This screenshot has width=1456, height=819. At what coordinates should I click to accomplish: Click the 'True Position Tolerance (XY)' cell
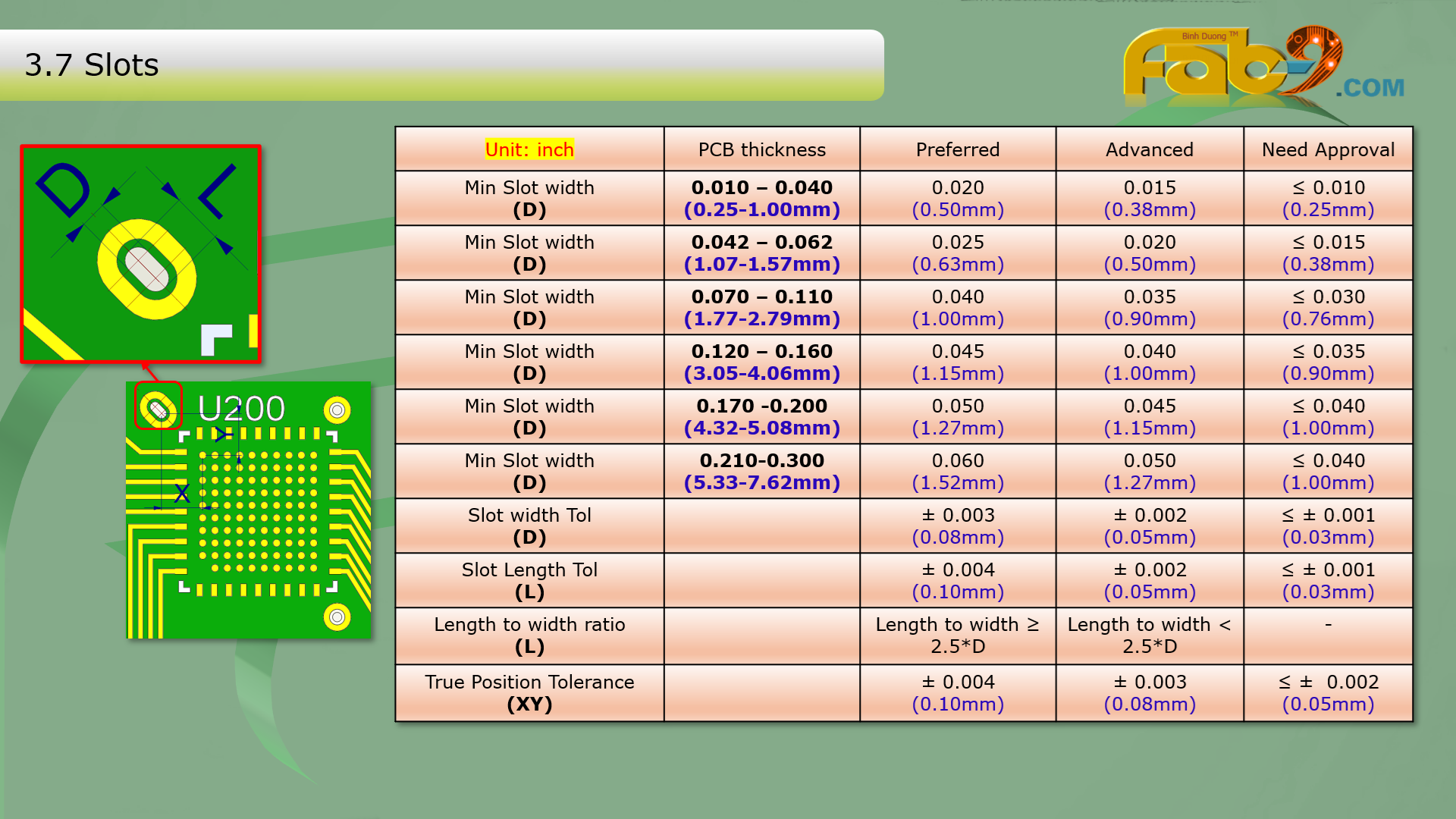pyautogui.click(x=529, y=692)
